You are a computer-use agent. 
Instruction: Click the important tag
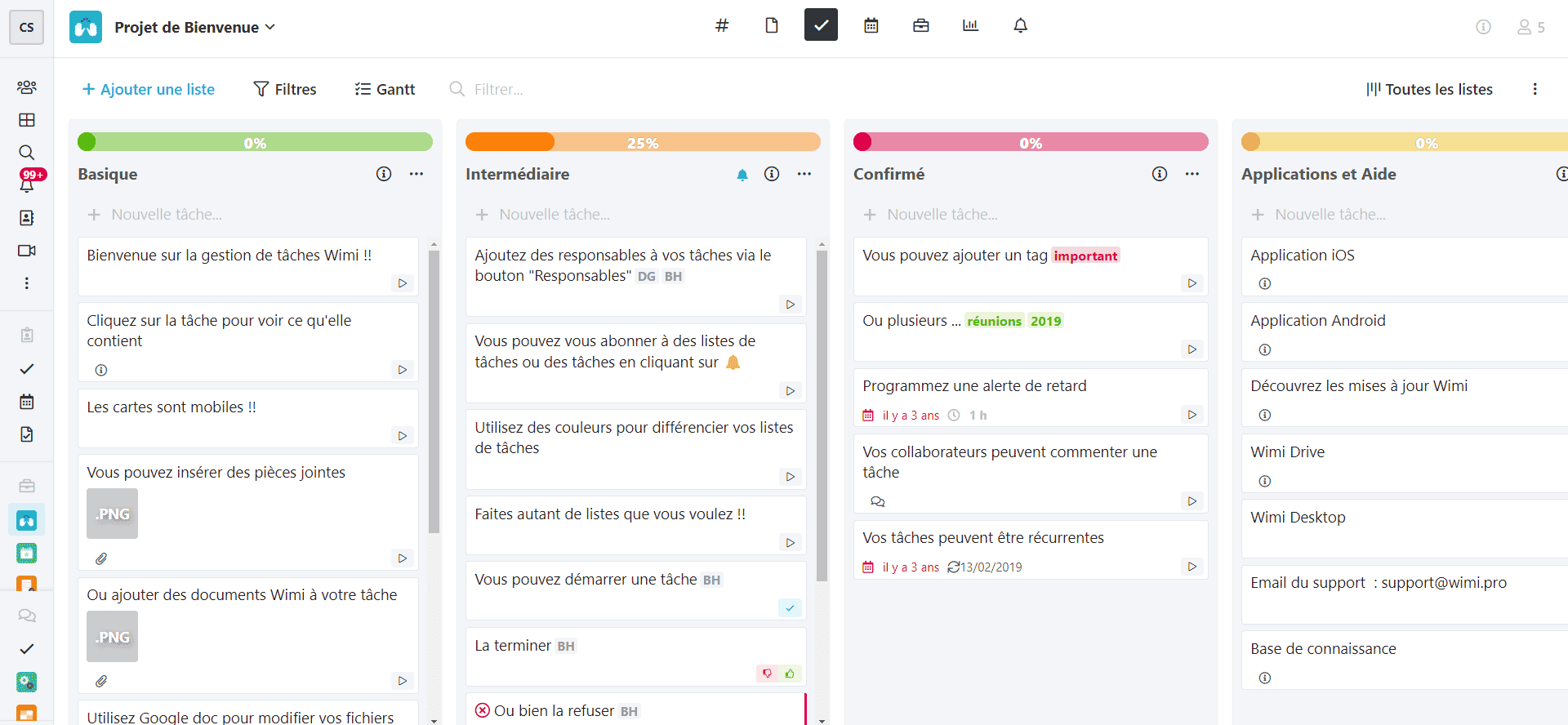tap(1085, 256)
